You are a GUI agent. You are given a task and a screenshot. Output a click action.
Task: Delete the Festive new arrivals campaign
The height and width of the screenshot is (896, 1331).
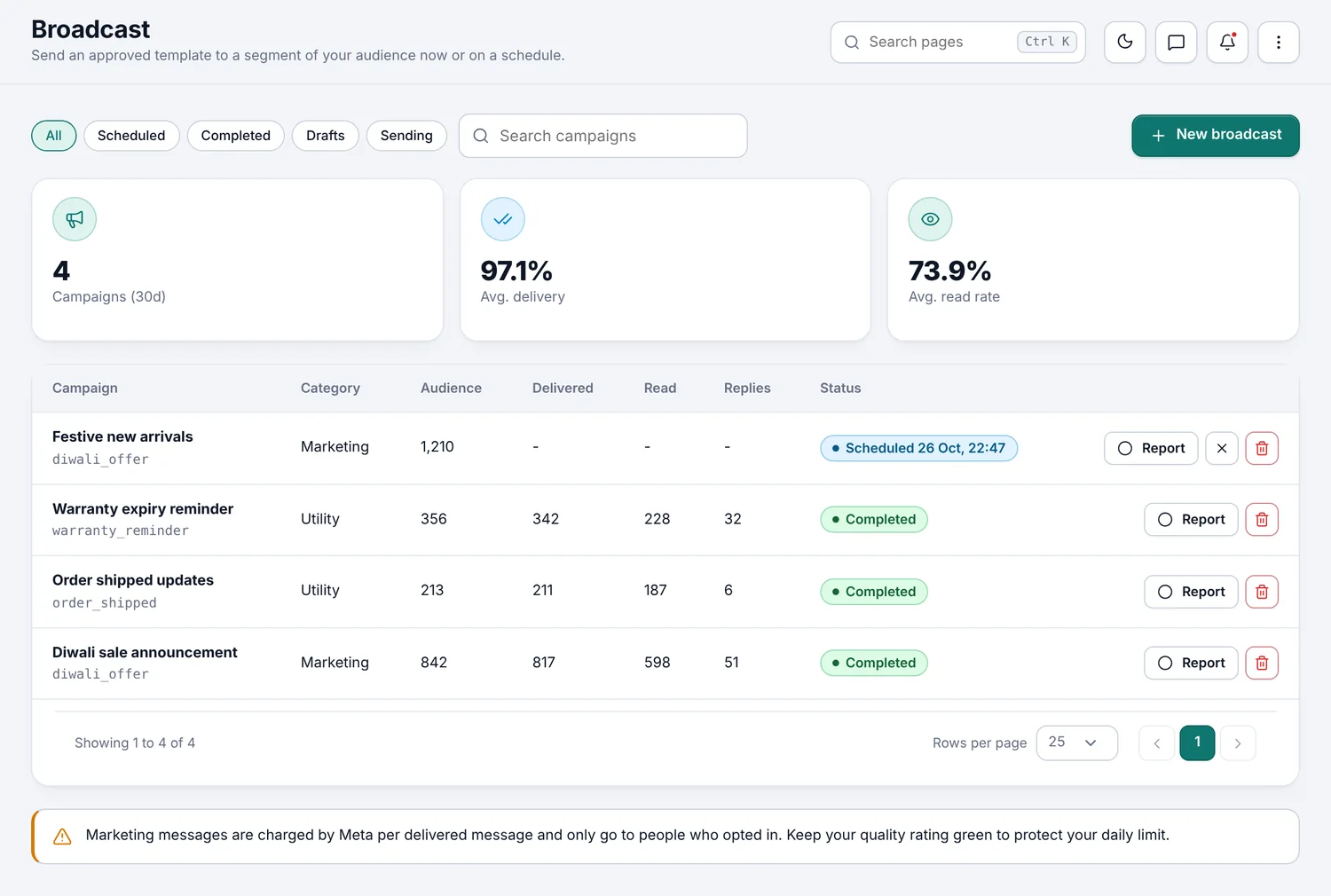click(x=1262, y=448)
